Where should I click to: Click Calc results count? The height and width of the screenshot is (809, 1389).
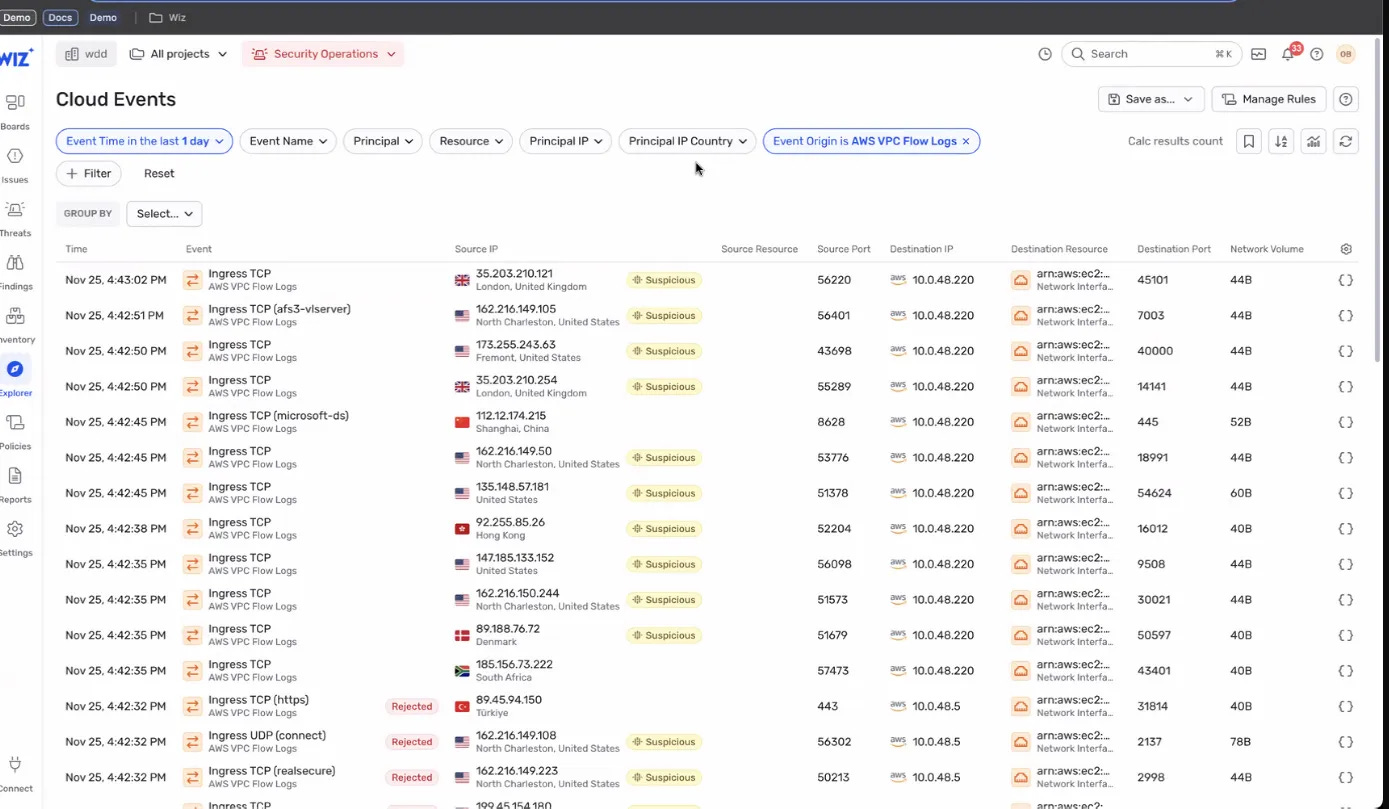(x=1175, y=141)
